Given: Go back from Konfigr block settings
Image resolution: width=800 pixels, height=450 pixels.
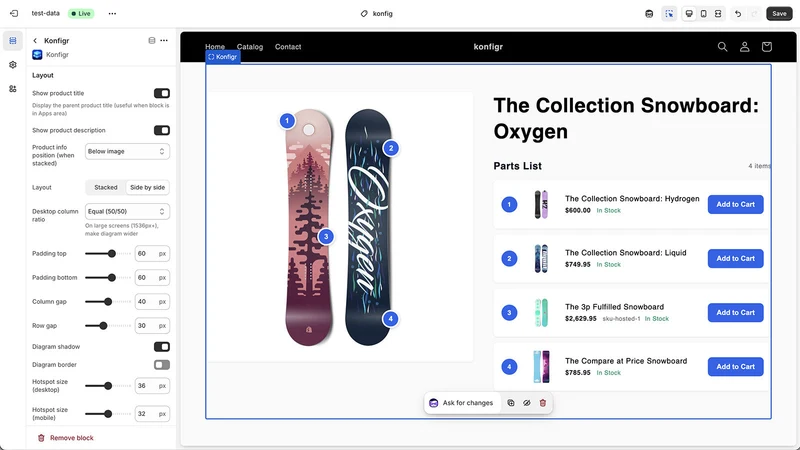Looking at the screenshot, I should tap(35, 40).
